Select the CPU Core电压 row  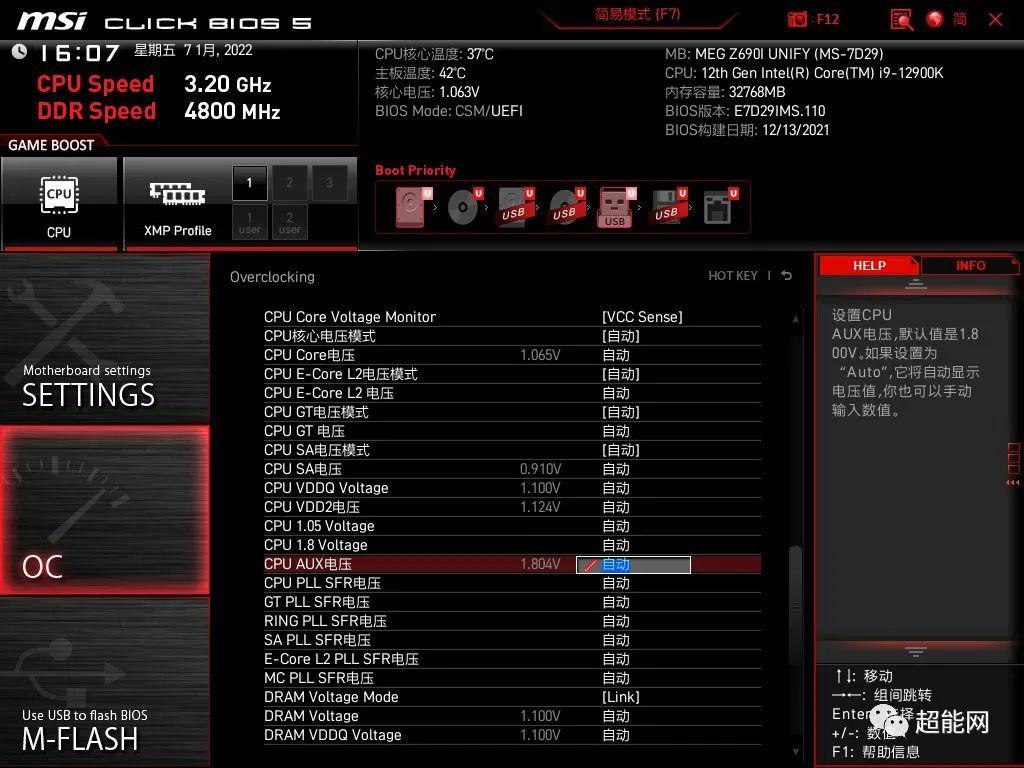coord(512,355)
